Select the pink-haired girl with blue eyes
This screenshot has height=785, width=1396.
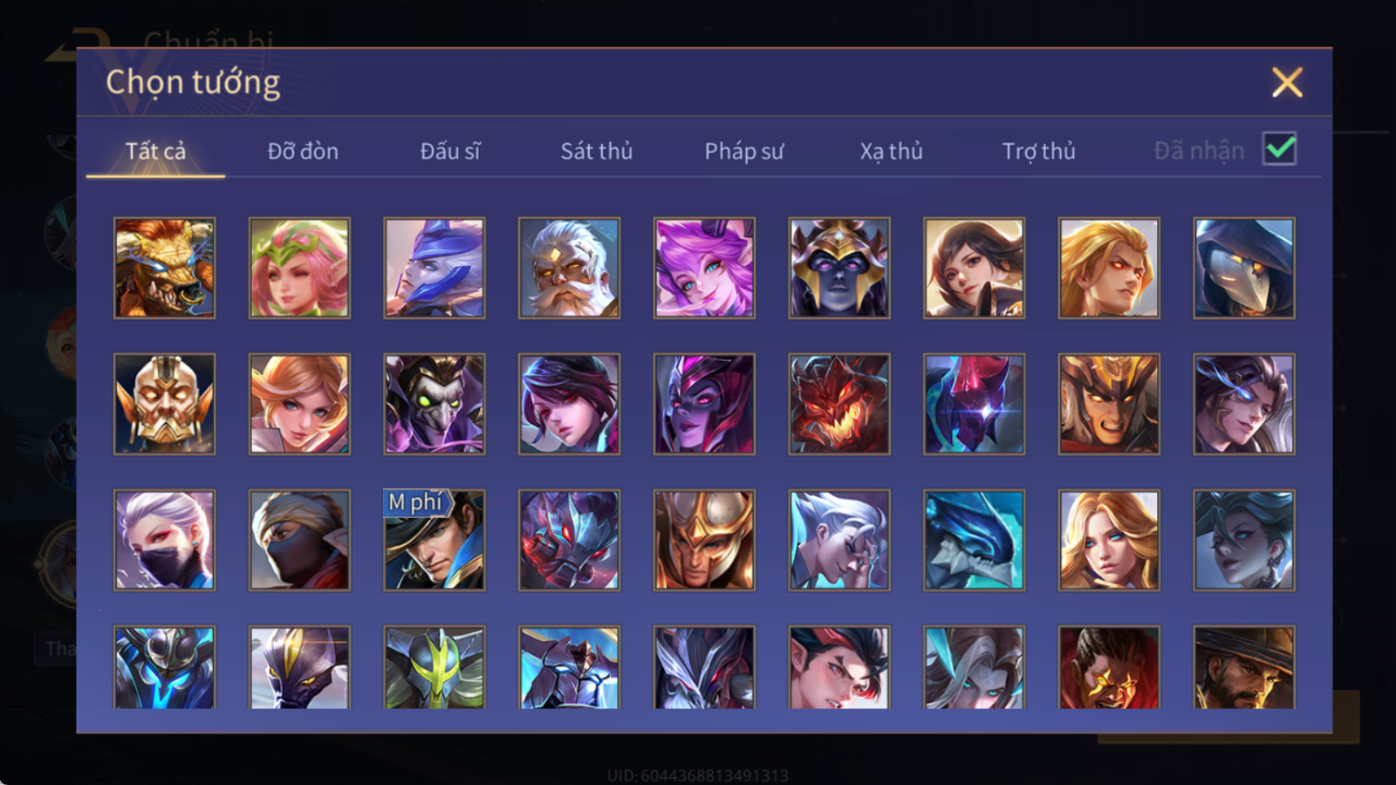pyautogui.click(x=704, y=268)
